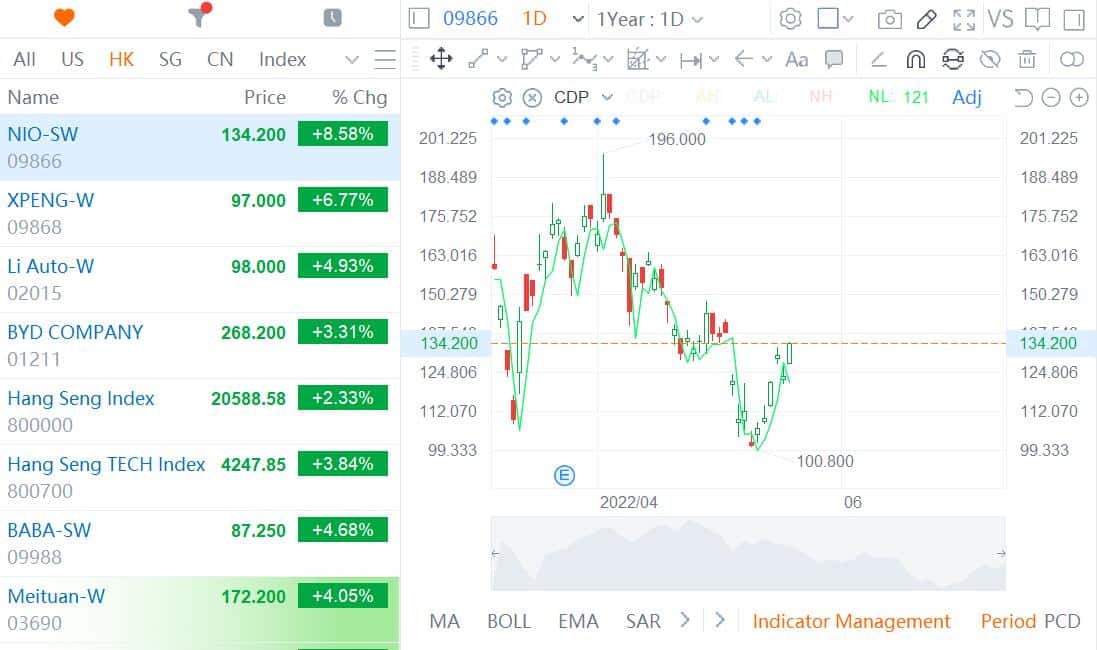Enable the magnet snap tool
This screenshot has width=1097, height=650.
click(915, 59)
